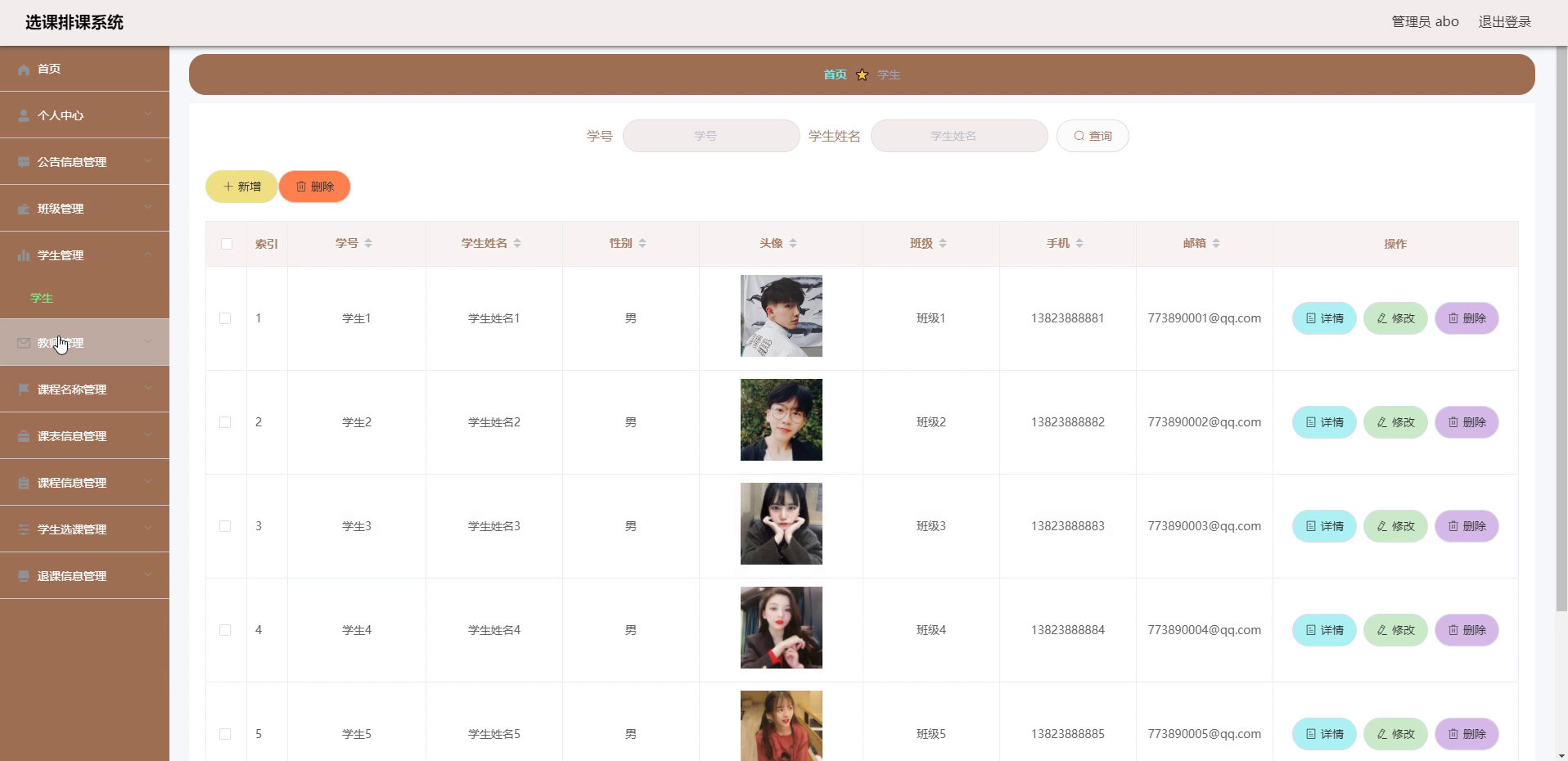This screenshot has height=761, width=1568.
Task: Click the flag icon beside 课程名称管理
Action: (24, 390)
